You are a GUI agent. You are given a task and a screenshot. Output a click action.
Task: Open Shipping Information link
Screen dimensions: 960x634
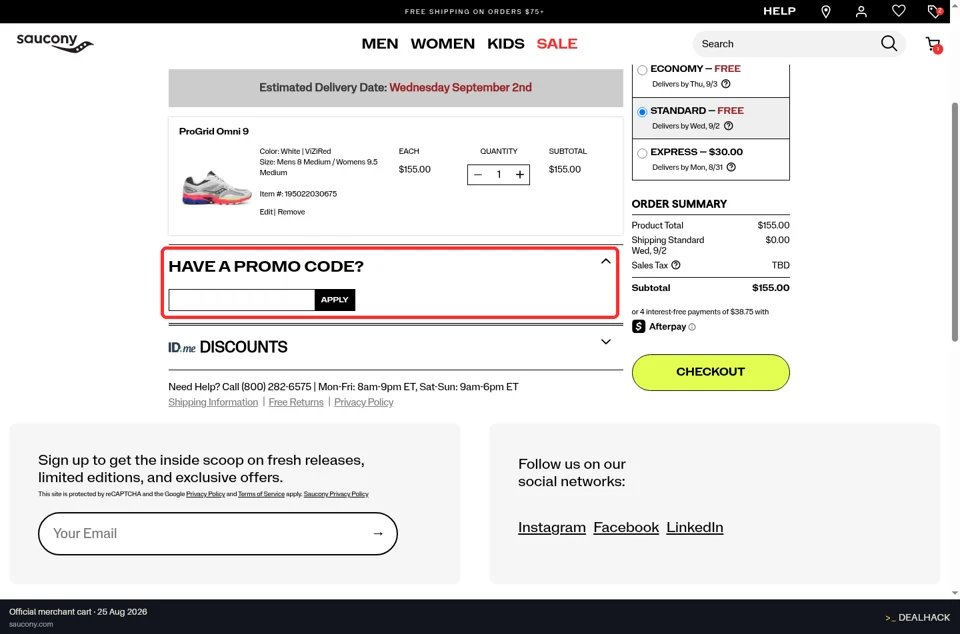(213, 402)
